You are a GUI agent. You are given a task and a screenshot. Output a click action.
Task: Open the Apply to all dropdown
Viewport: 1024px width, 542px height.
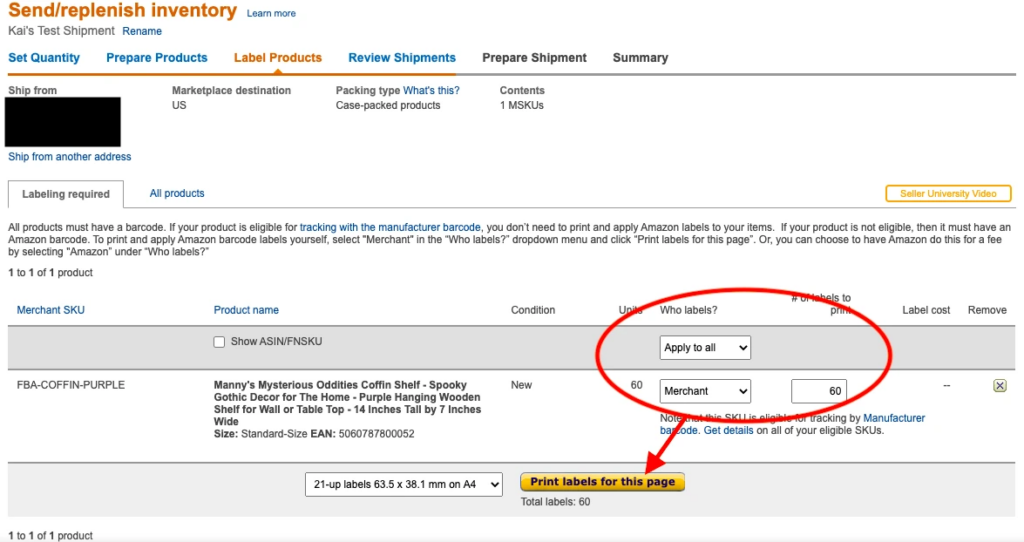[x=705, y=348]
